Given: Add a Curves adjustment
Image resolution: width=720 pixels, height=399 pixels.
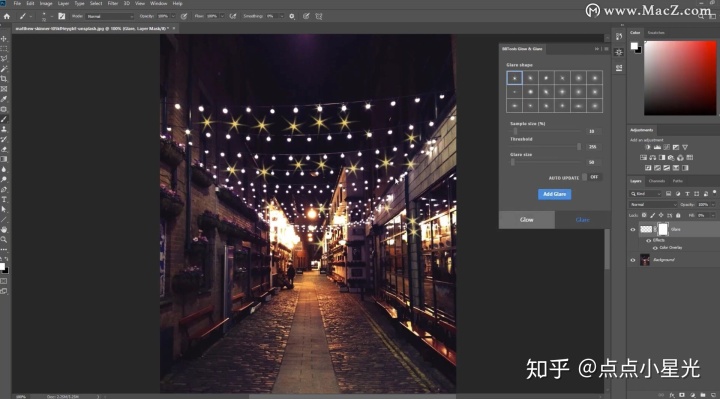Looking at the screenshot, I should (667, 147).
